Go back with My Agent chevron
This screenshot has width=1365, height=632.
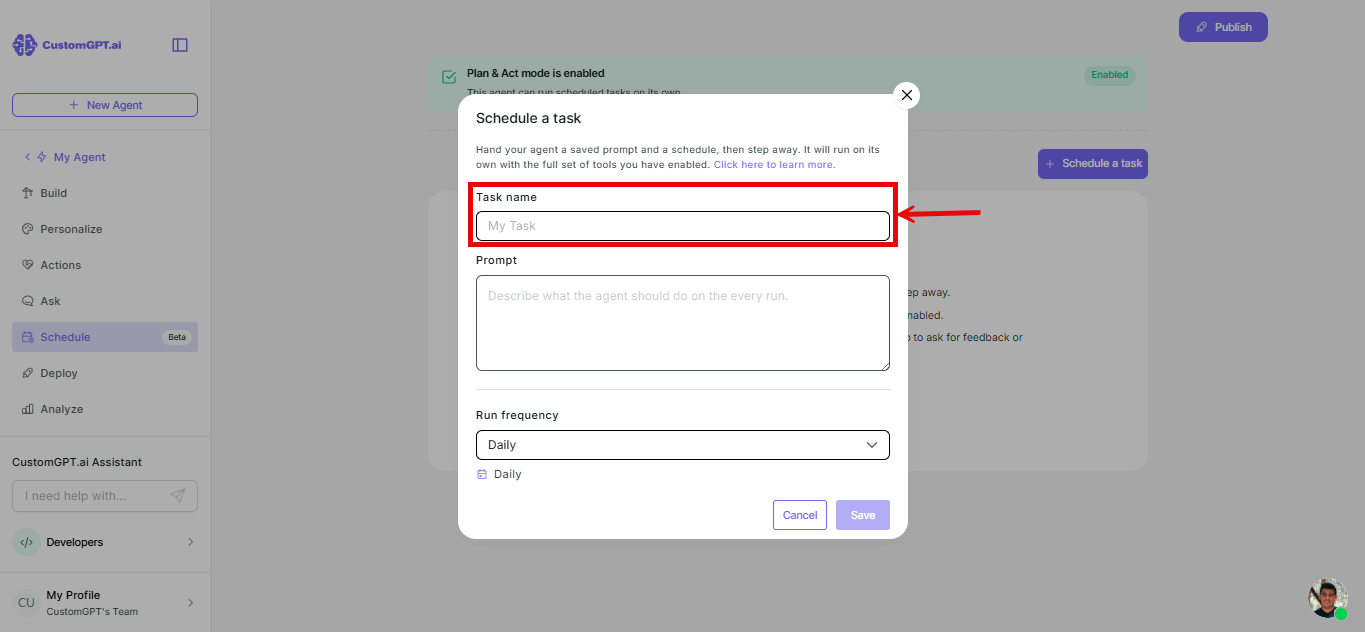tap(28, 157)
